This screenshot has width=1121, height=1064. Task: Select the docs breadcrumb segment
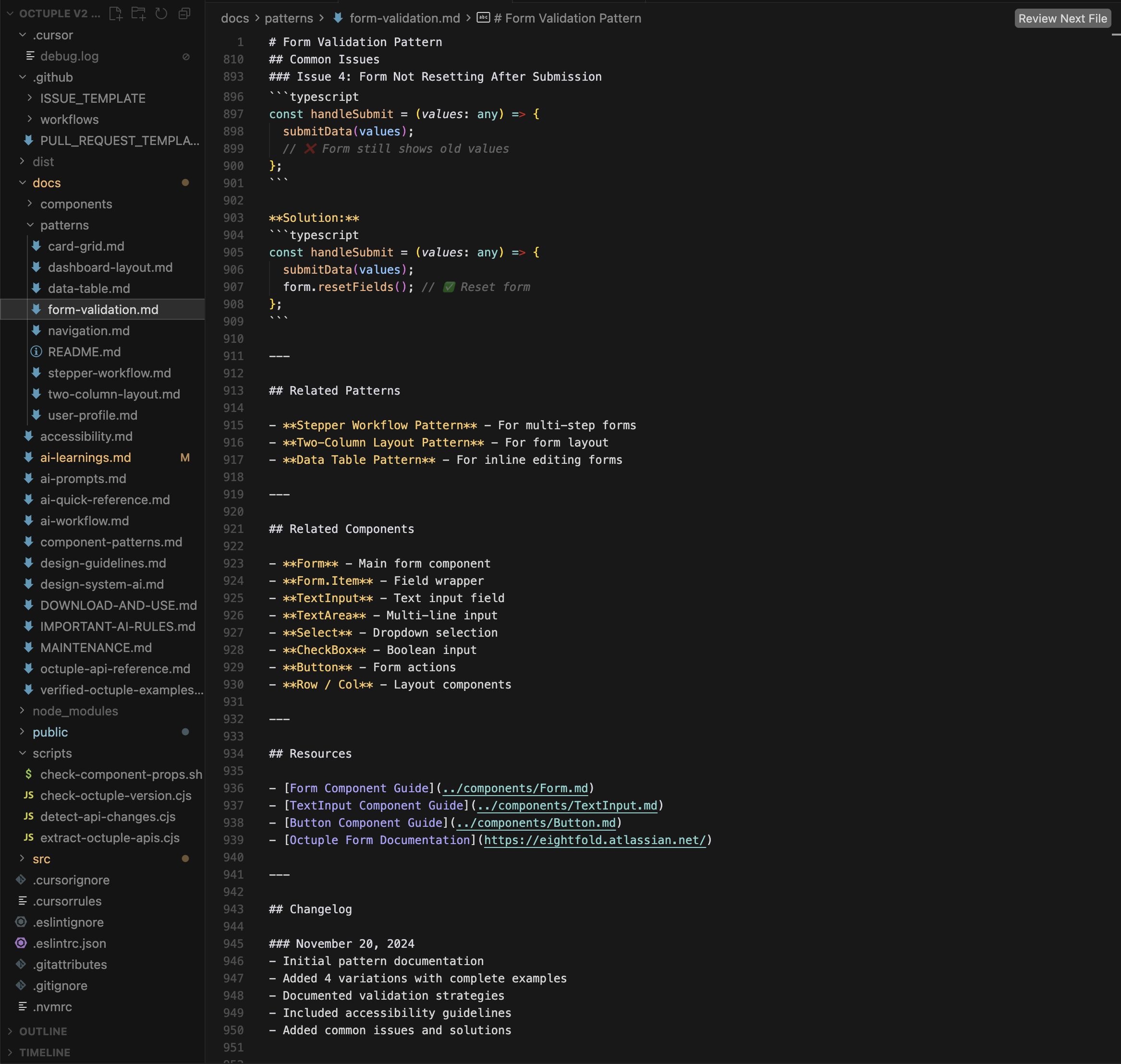tap(235, 18)
